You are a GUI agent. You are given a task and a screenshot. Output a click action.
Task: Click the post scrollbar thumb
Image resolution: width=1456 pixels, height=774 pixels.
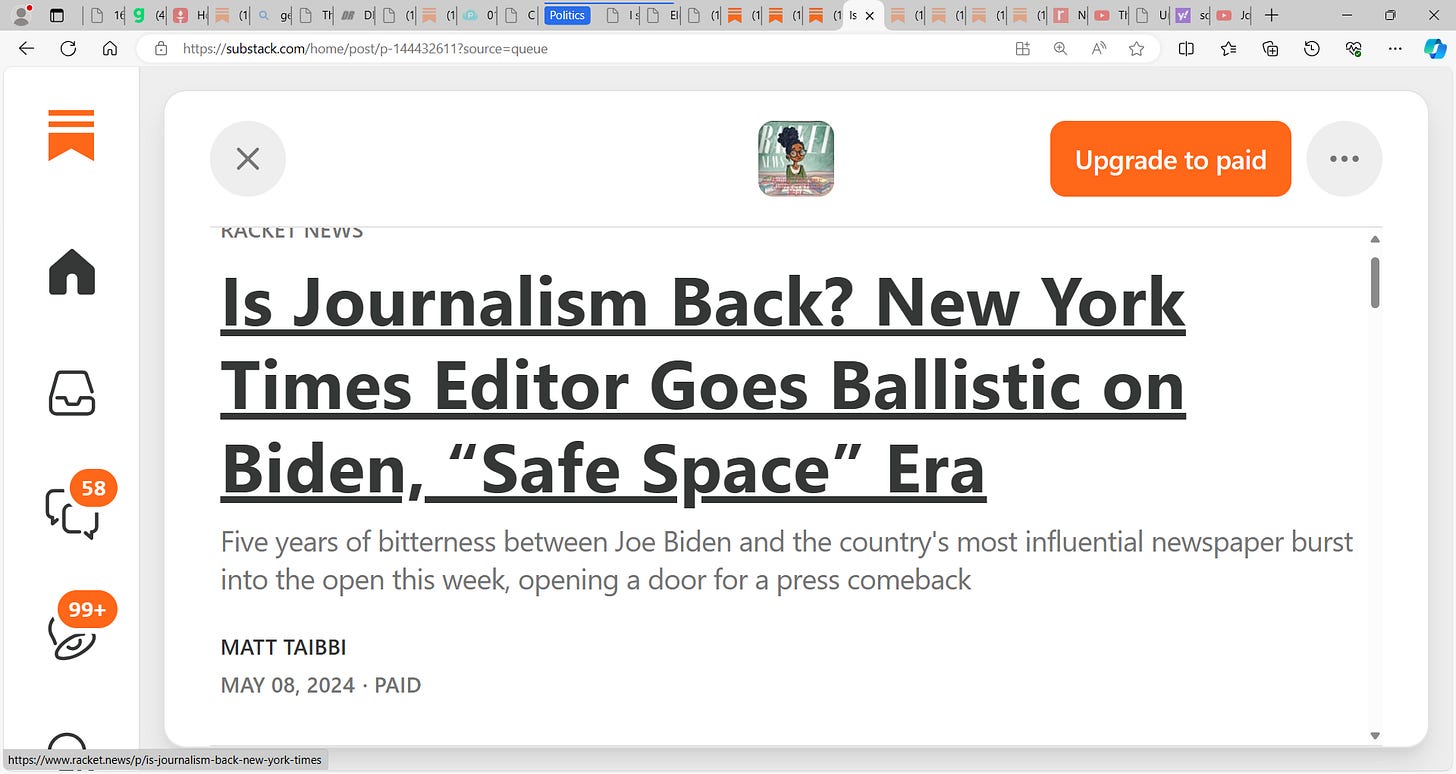click(1375, 282)
